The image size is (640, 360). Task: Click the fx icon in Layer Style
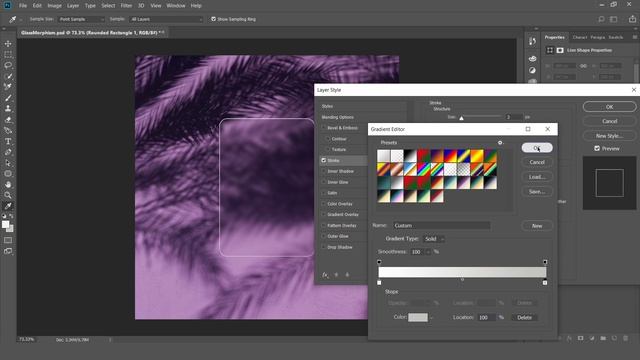point(325,275)
